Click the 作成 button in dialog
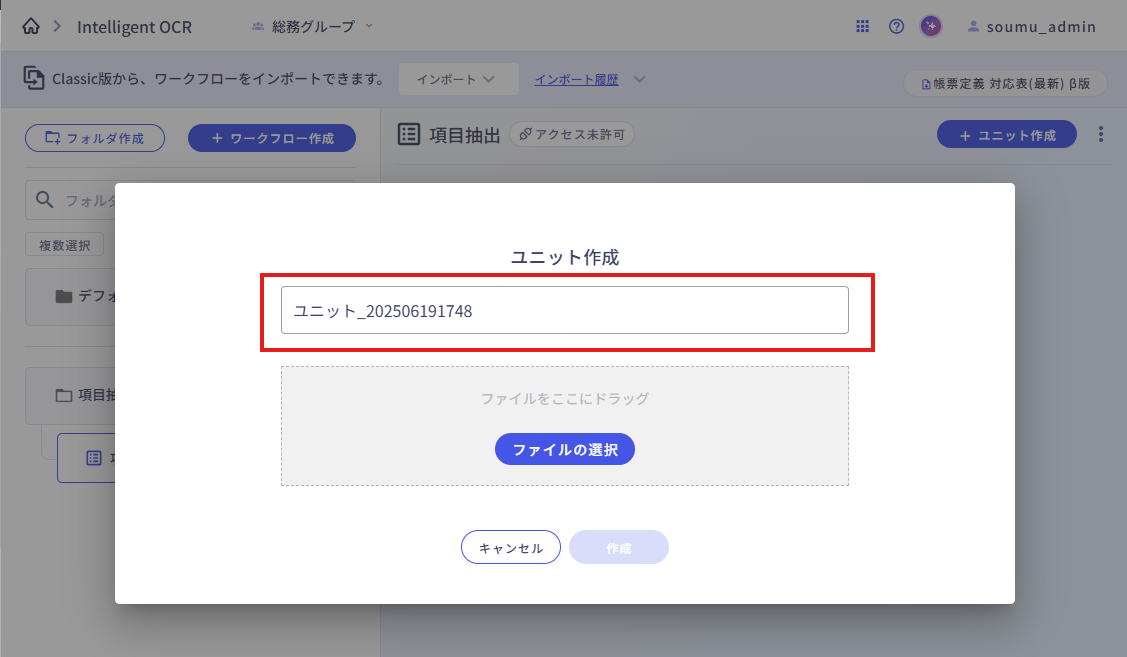Screen dimensions: 1127x657 (x=618, y=548)
